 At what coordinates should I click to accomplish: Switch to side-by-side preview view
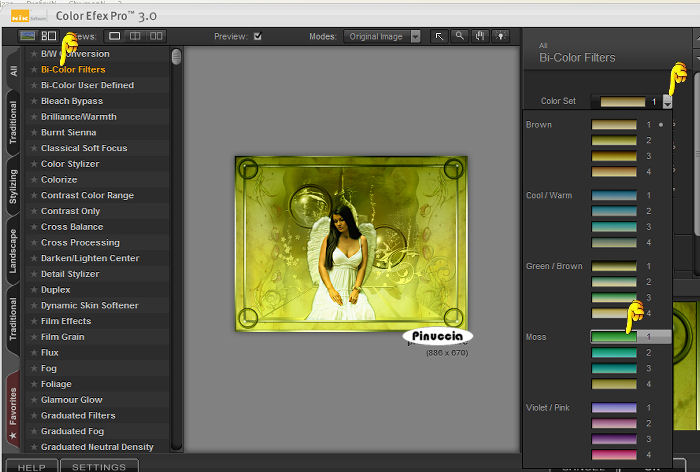point(157,36)
